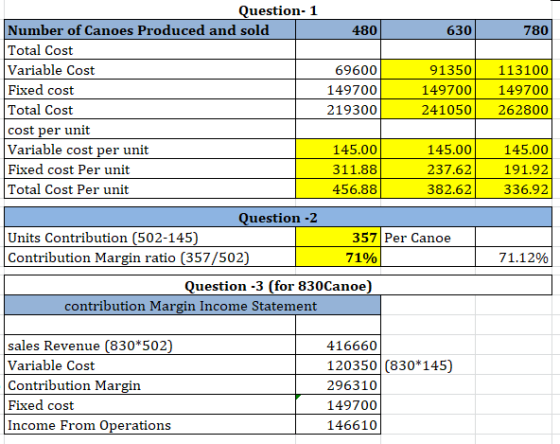Select the Total Cost value 219300
Image resolution: width=560 pixels, height=444 pixels.
click(338, 109)
